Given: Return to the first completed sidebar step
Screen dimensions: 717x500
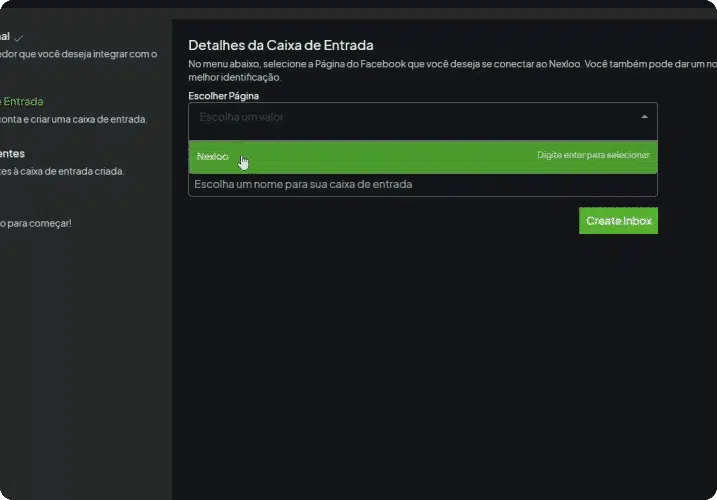Looking at the screenshot, I should [x=5, y=37].
